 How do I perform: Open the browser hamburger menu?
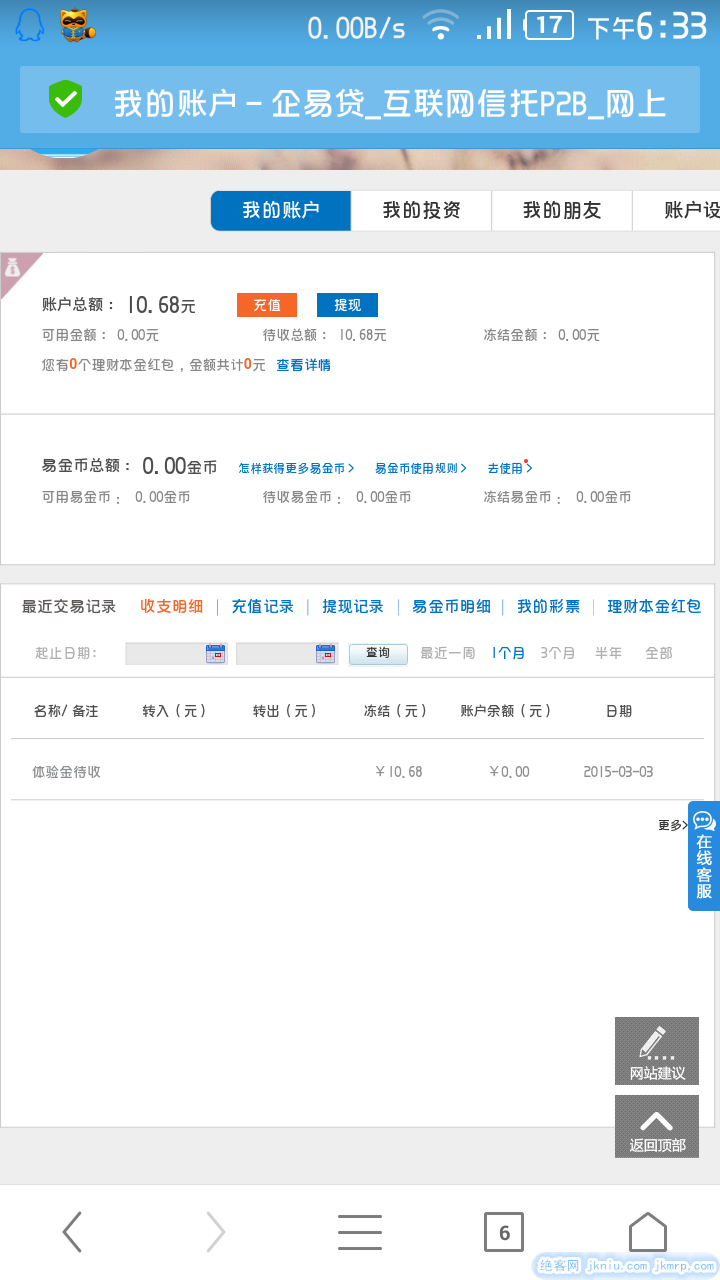360,1232
